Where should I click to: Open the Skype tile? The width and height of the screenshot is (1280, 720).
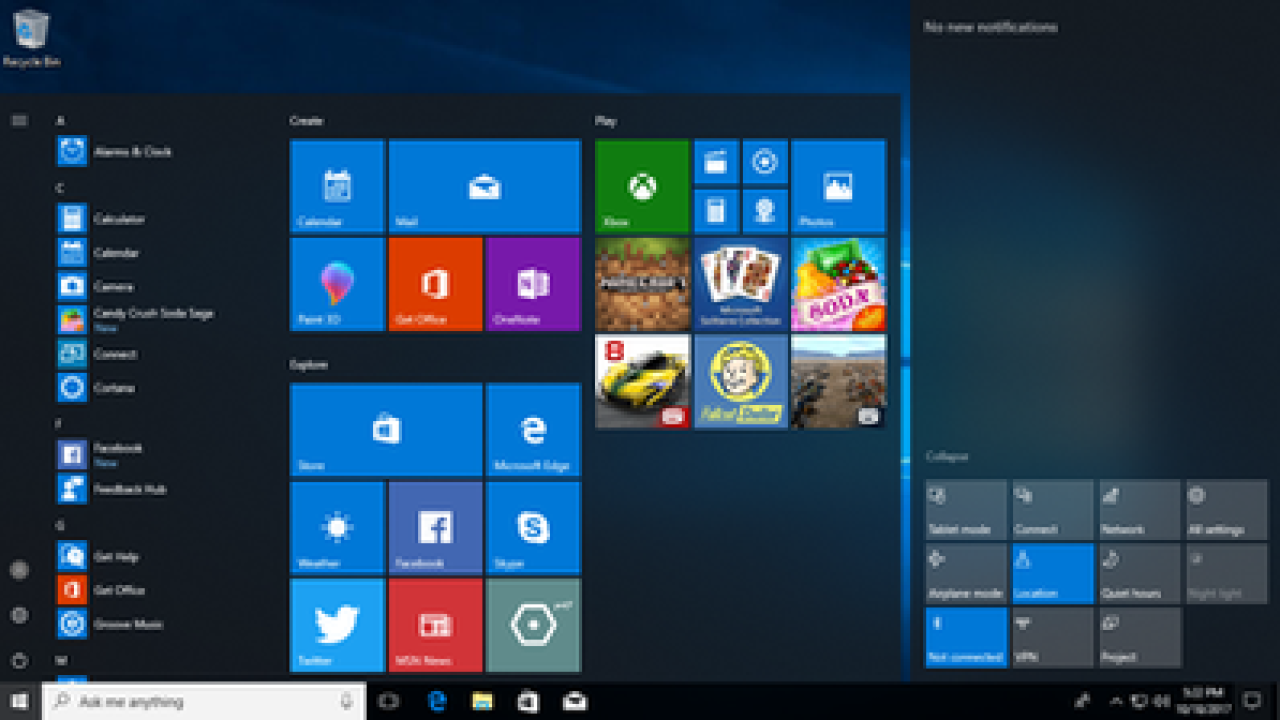(x=532, y=527)
